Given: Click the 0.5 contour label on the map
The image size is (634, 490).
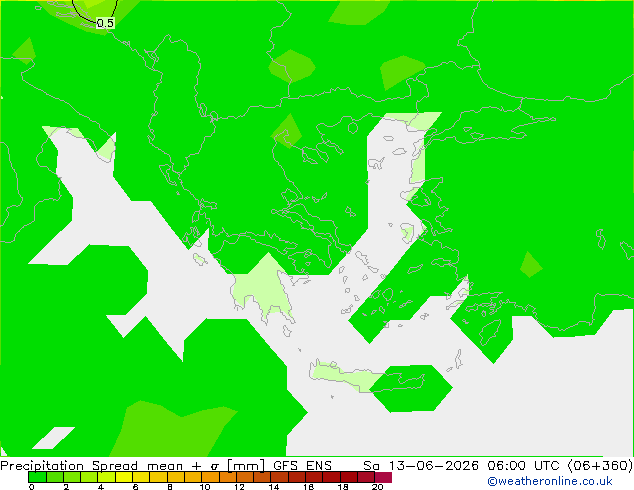Looking at the screenshot, I should [105, 23].
